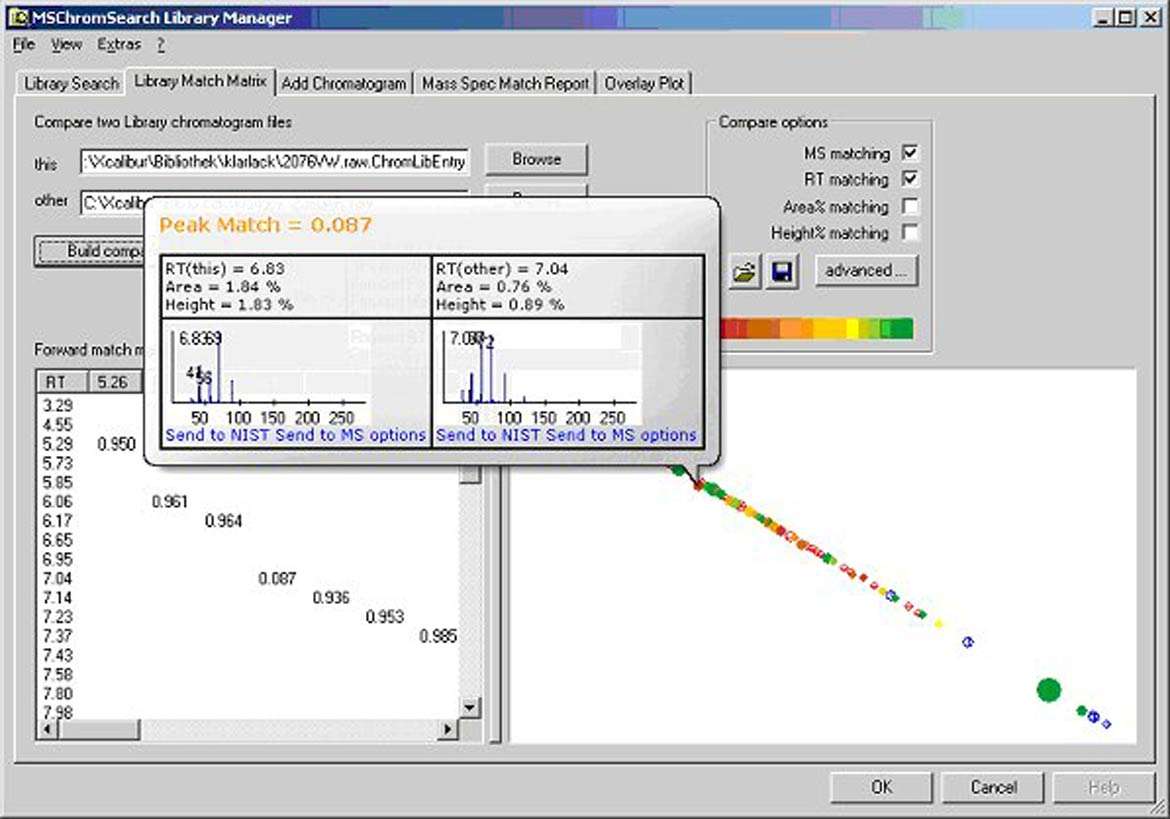The image size is (1170, 819).
Task: Click the right mass spectrum thumbnail labeled 7.04
Action: click(540, 375)
